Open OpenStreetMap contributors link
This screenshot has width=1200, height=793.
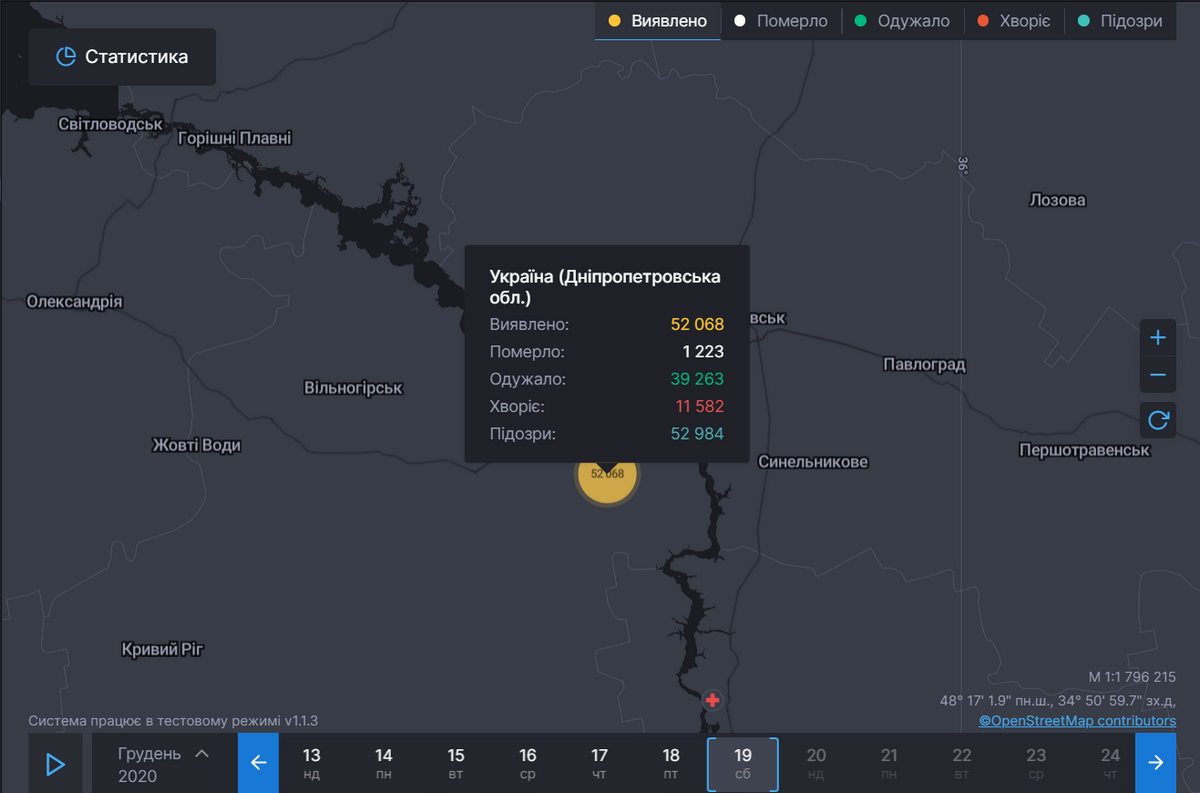tap(1077, 720)
